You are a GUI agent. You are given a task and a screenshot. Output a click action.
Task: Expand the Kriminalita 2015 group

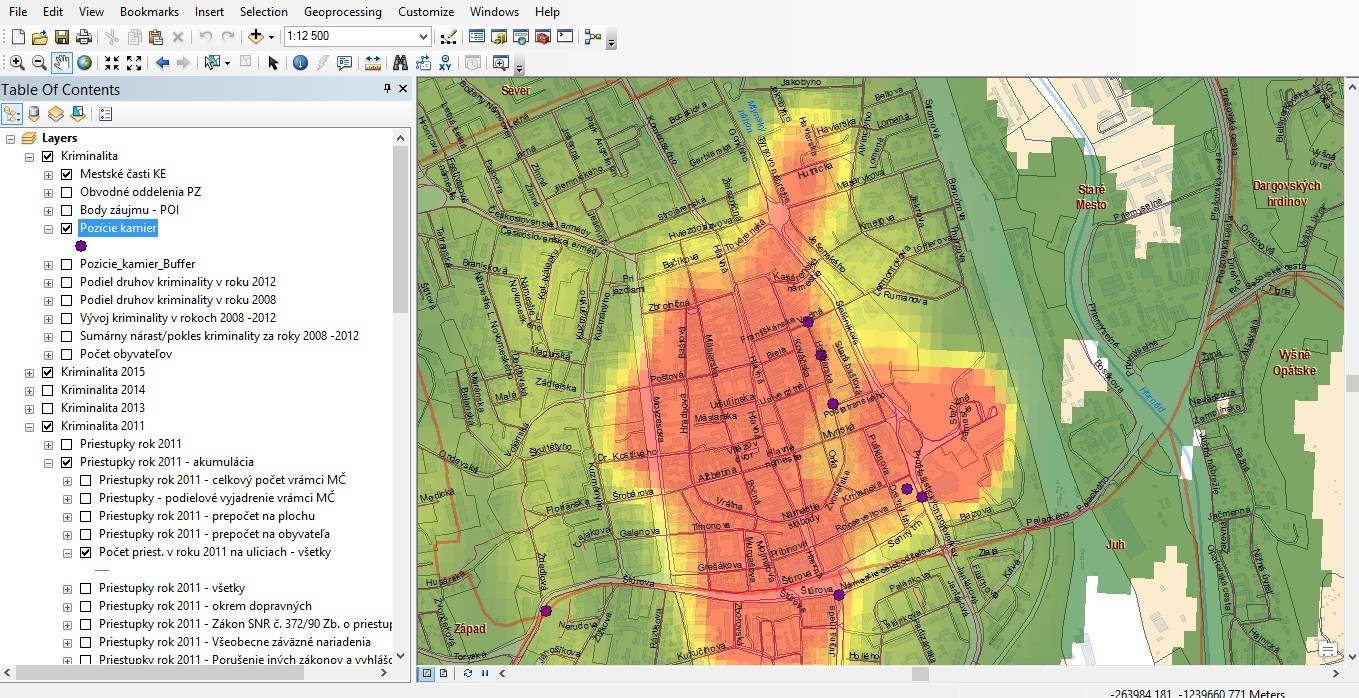click(29, 372)
